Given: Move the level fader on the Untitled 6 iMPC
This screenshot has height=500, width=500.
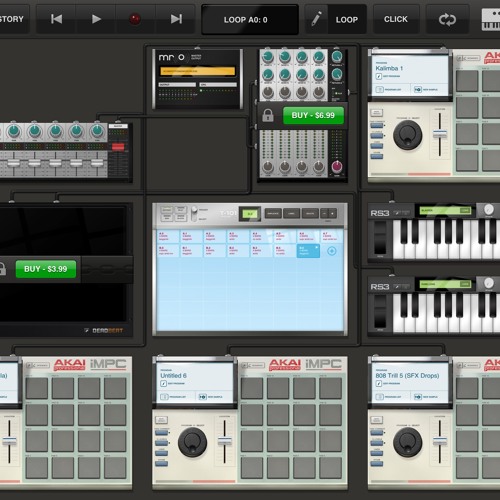Looking at the screenshot, I should pos(224,442).
